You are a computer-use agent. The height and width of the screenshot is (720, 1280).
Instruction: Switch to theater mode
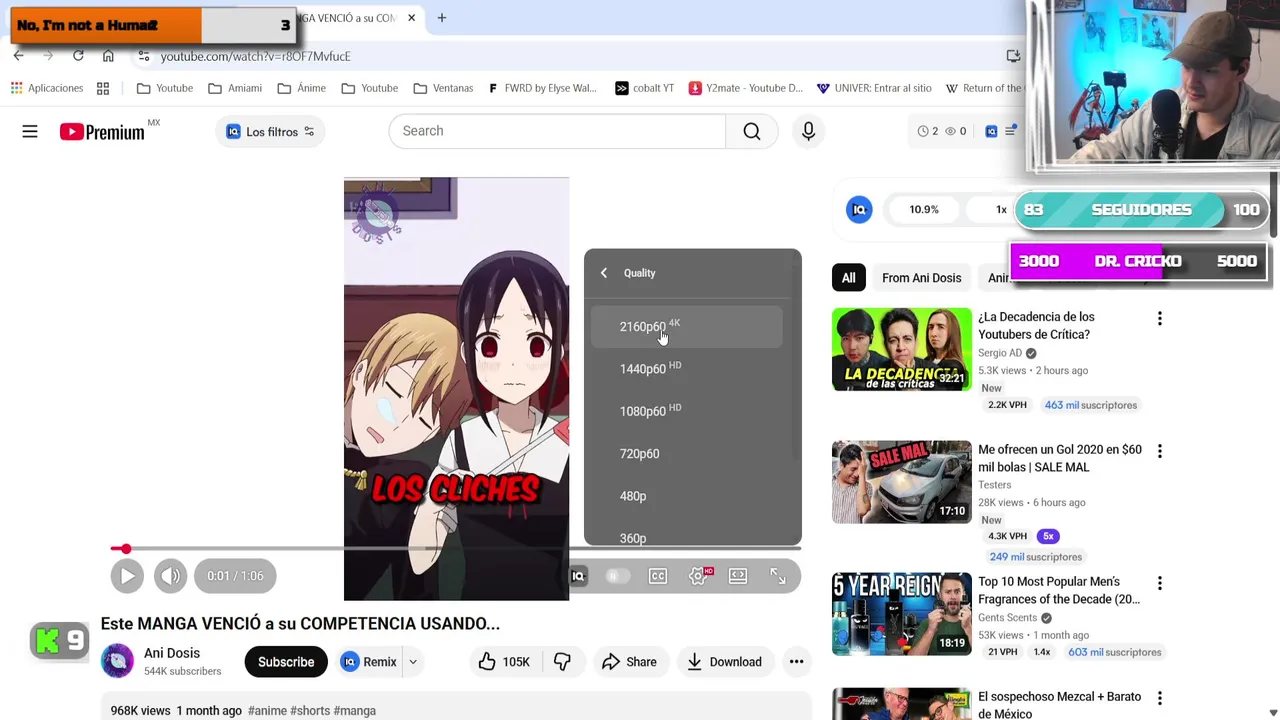[738, 576]
